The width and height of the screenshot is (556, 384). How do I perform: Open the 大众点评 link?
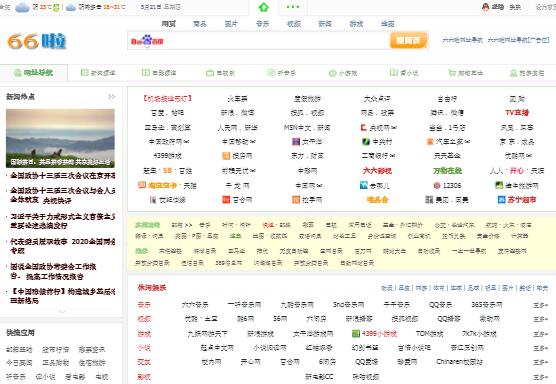click(x=377, y=99)
